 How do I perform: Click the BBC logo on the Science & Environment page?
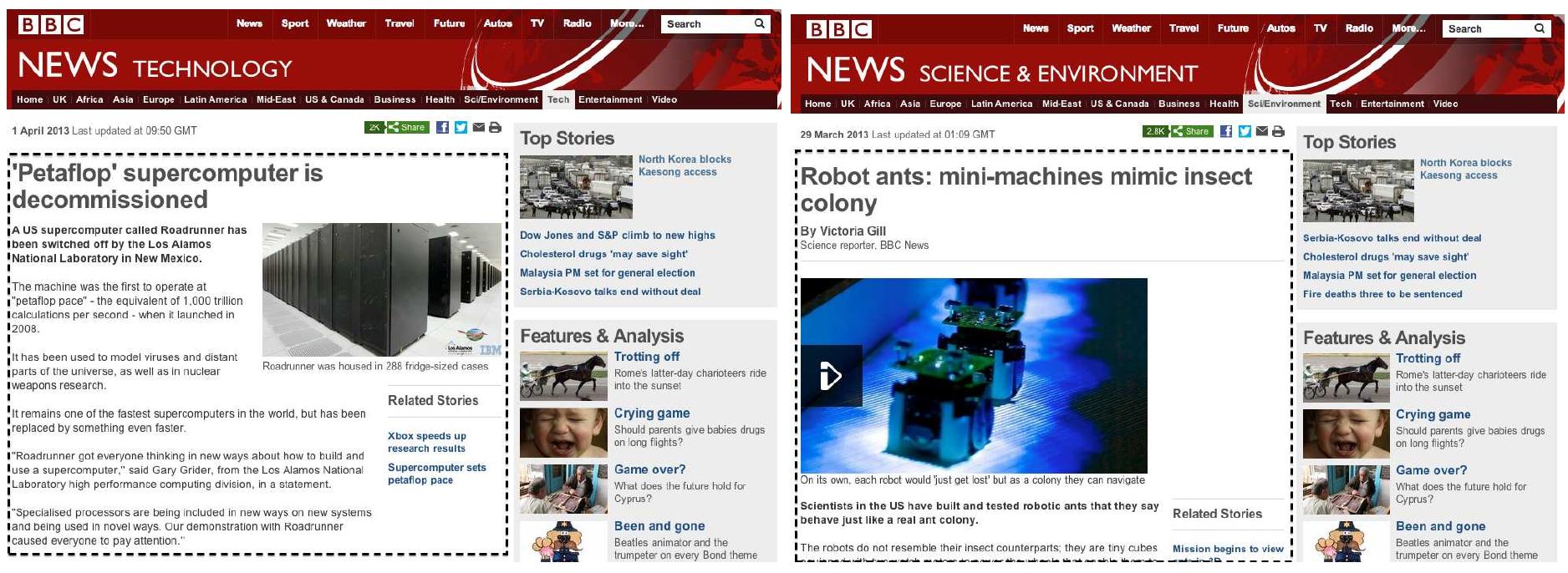point(838,29)
